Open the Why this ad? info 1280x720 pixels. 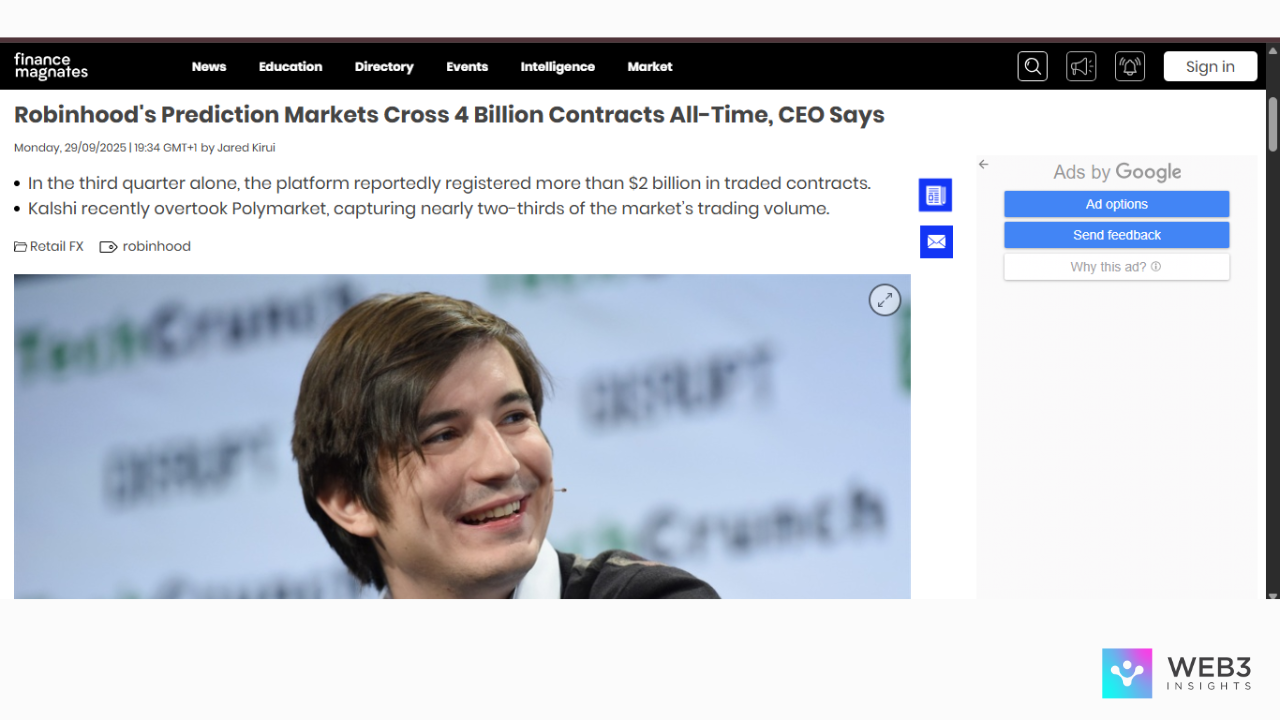point(1116,267)
